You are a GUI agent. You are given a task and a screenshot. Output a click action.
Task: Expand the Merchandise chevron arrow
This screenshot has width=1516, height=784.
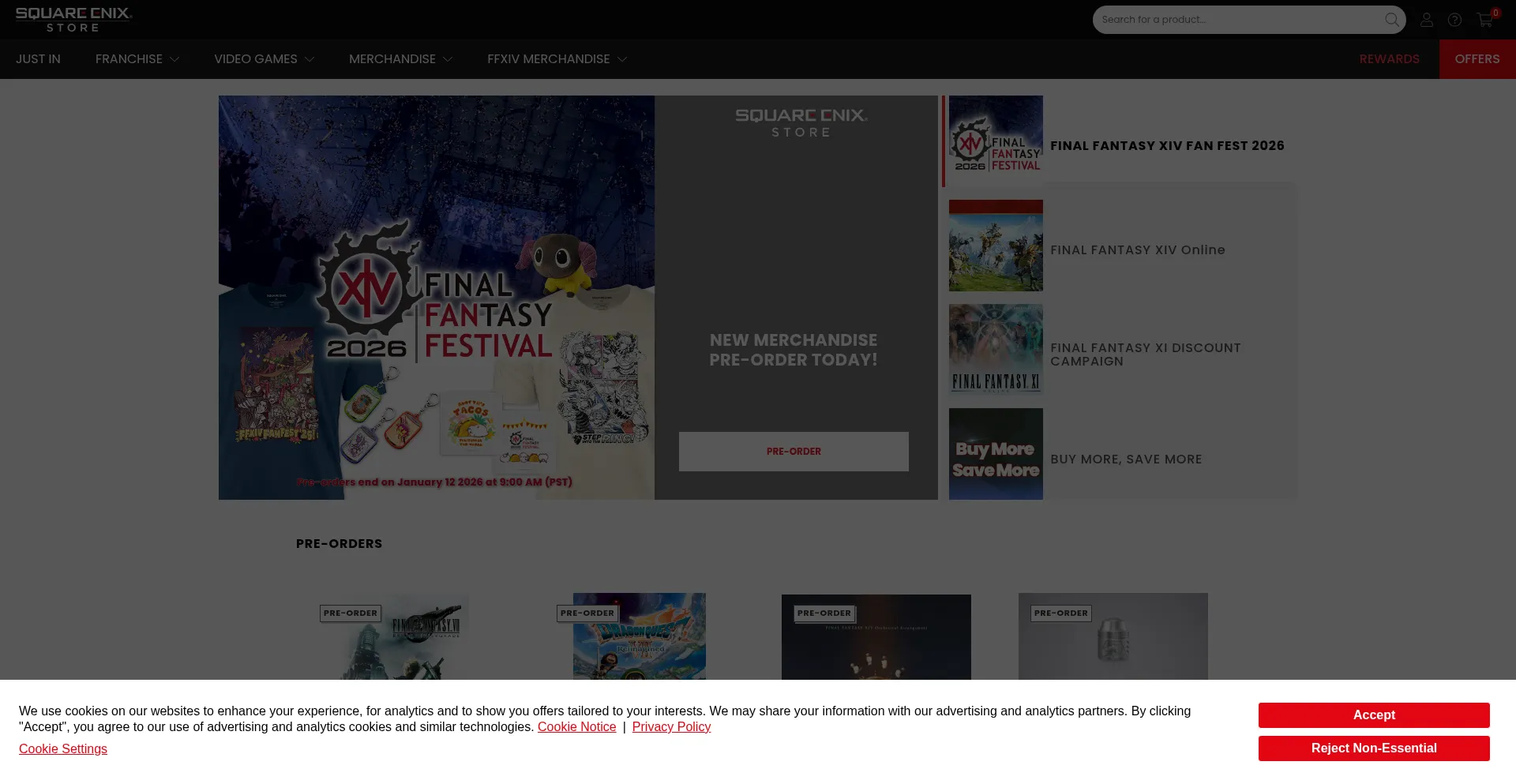coord(448,59)
